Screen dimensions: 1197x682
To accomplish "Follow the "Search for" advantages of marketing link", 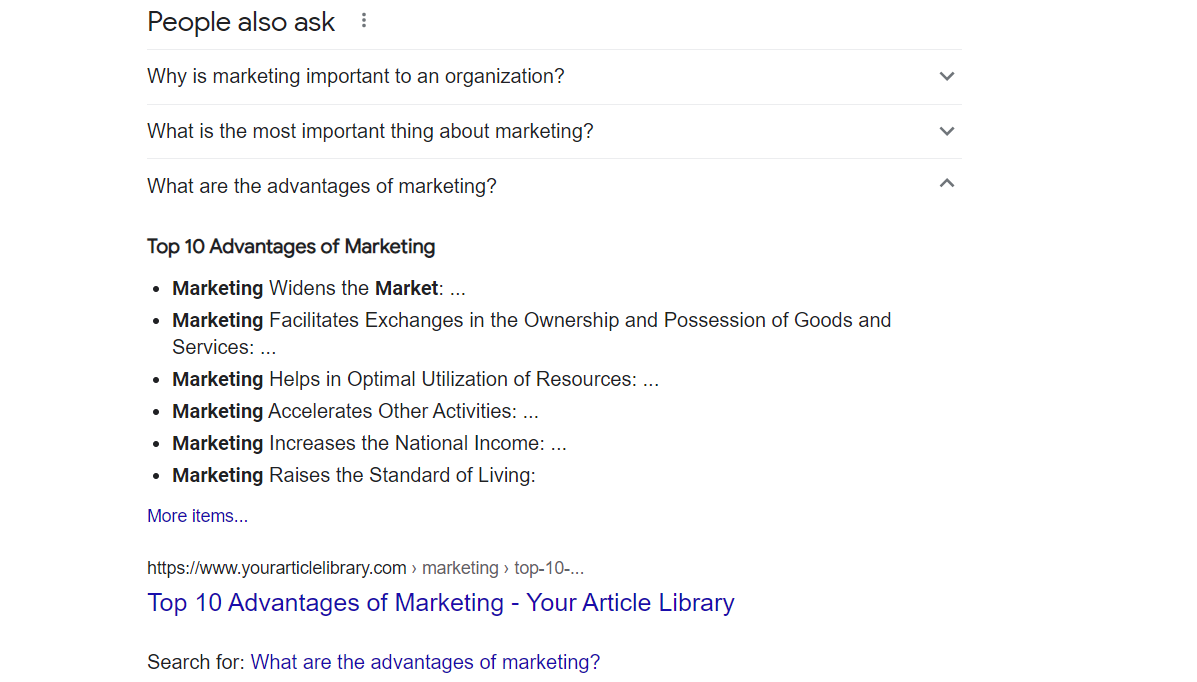I will point(425,662).
